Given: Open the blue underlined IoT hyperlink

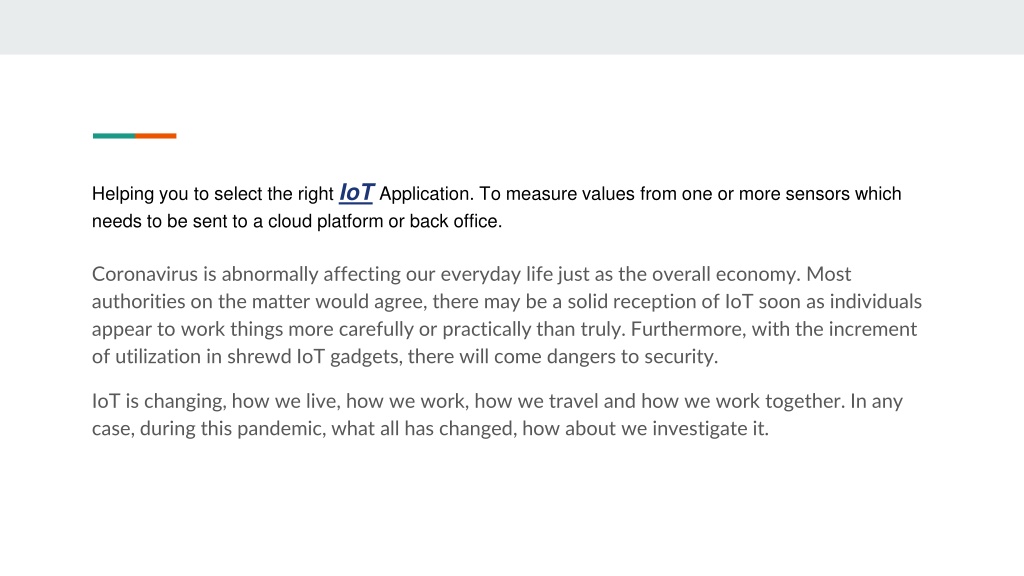Looking at the screenshot, I should [x=357, y=193].
